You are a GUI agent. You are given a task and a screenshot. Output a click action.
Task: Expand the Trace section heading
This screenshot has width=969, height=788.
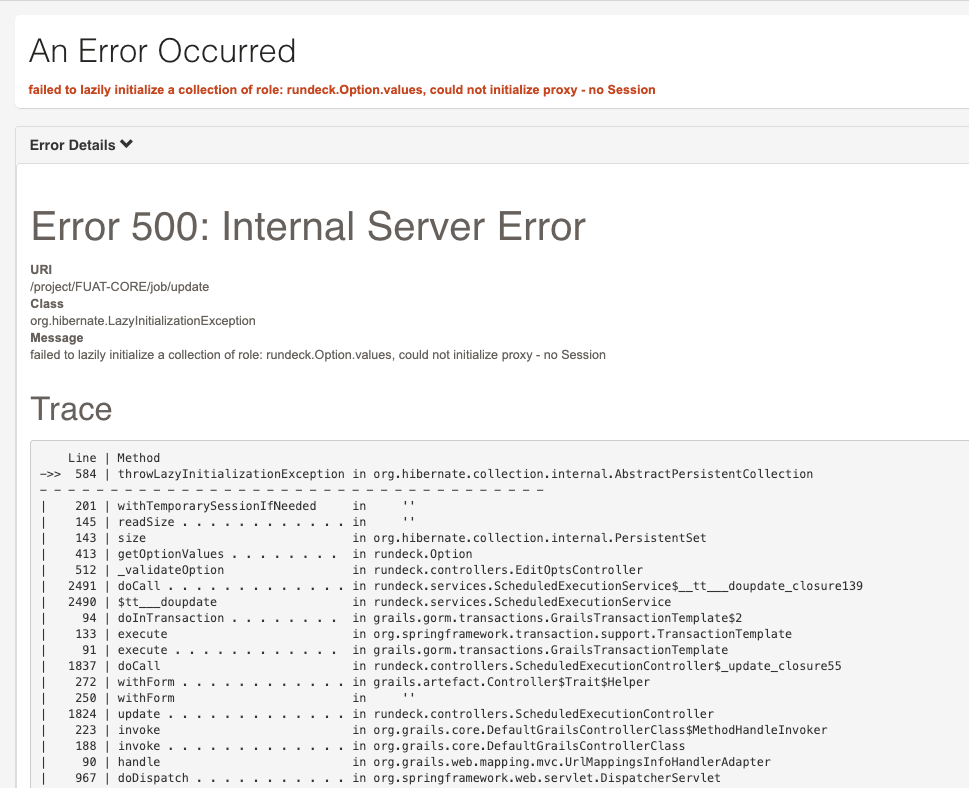71,408
